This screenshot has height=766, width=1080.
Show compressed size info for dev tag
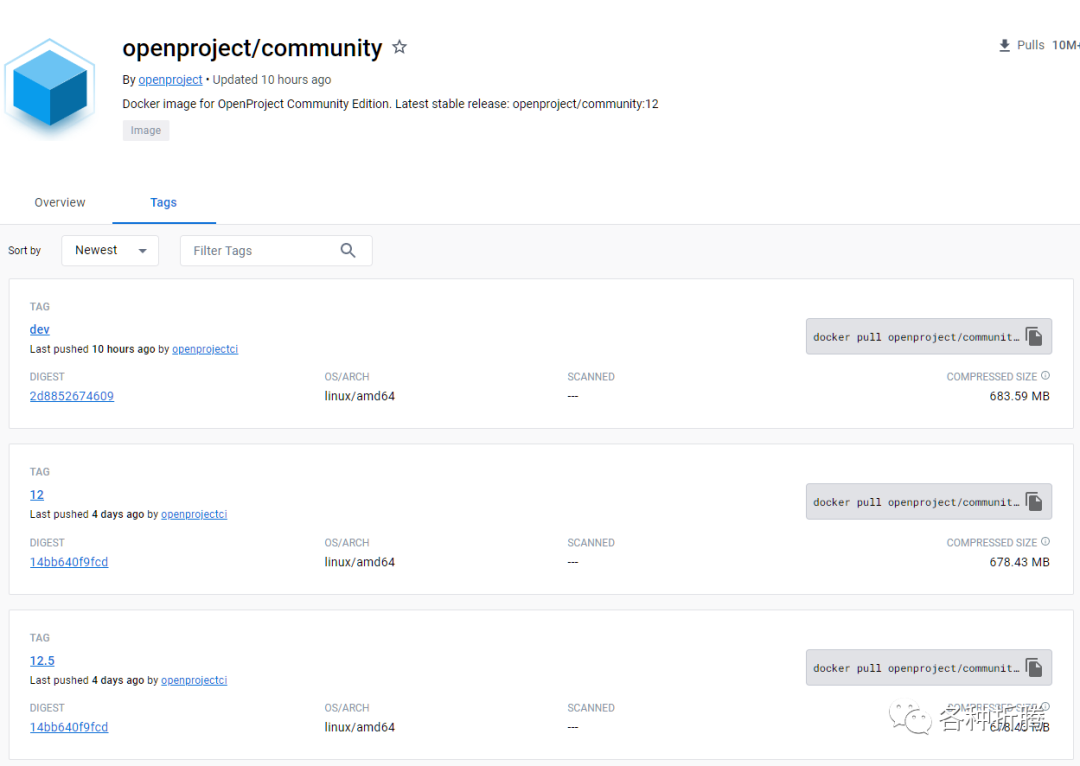pyautogui.click(x=1045, y=375)
